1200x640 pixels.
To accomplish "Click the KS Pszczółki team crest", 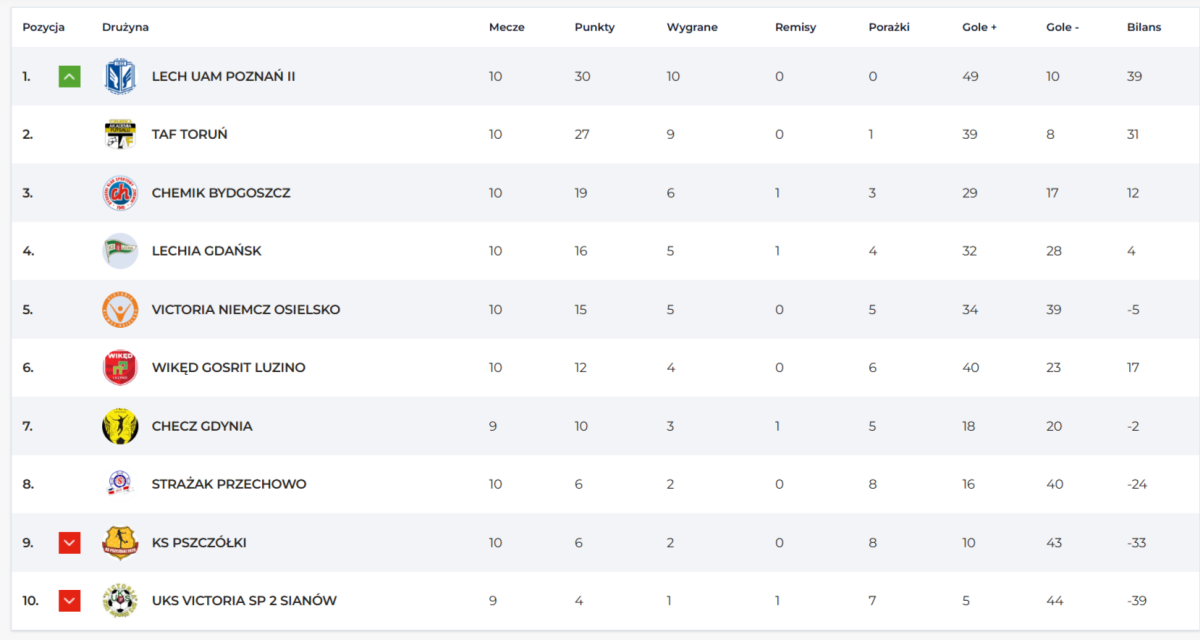I will click(x=120, y=542).
